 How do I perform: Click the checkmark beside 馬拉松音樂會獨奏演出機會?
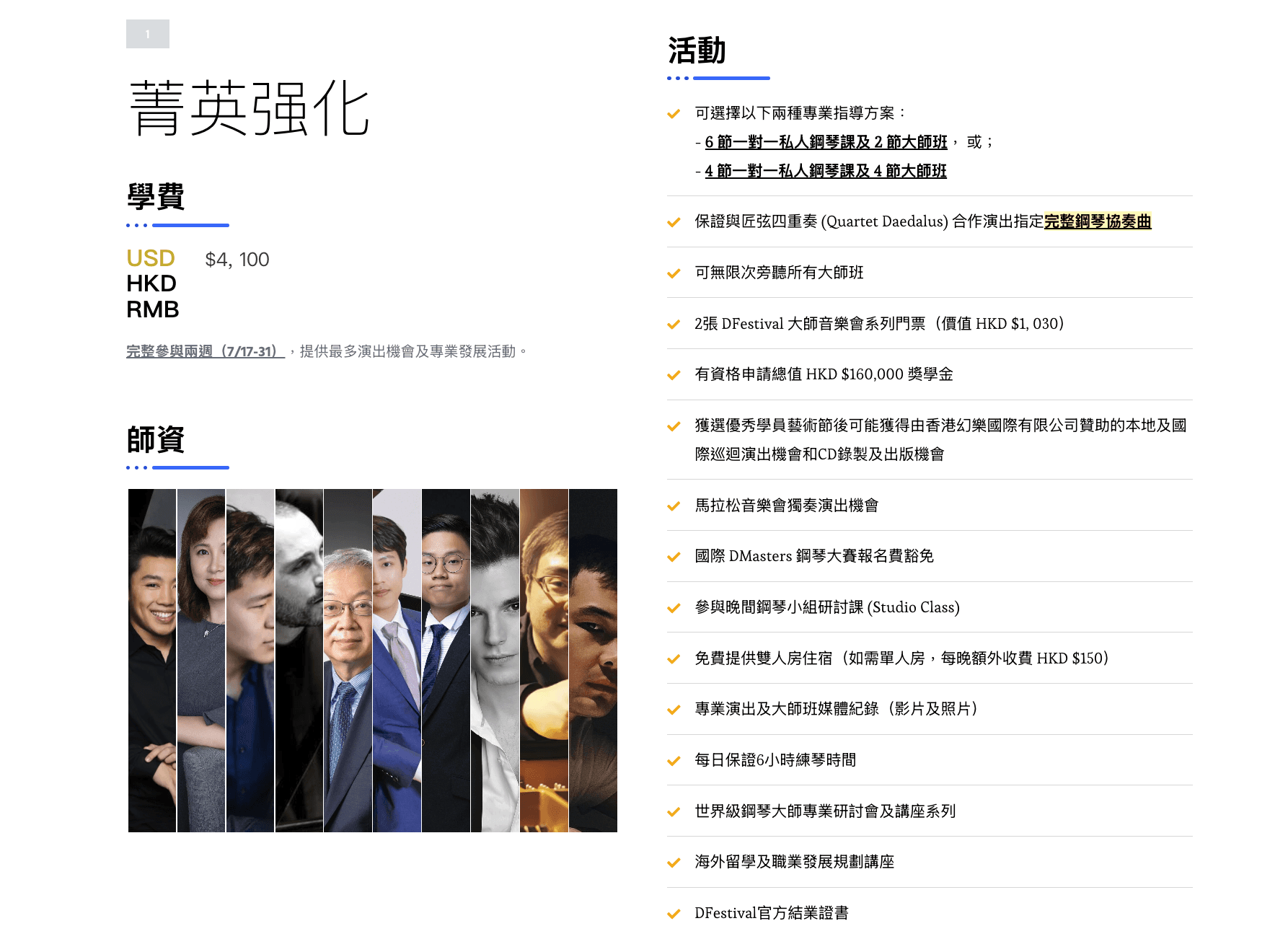(674, 506)
